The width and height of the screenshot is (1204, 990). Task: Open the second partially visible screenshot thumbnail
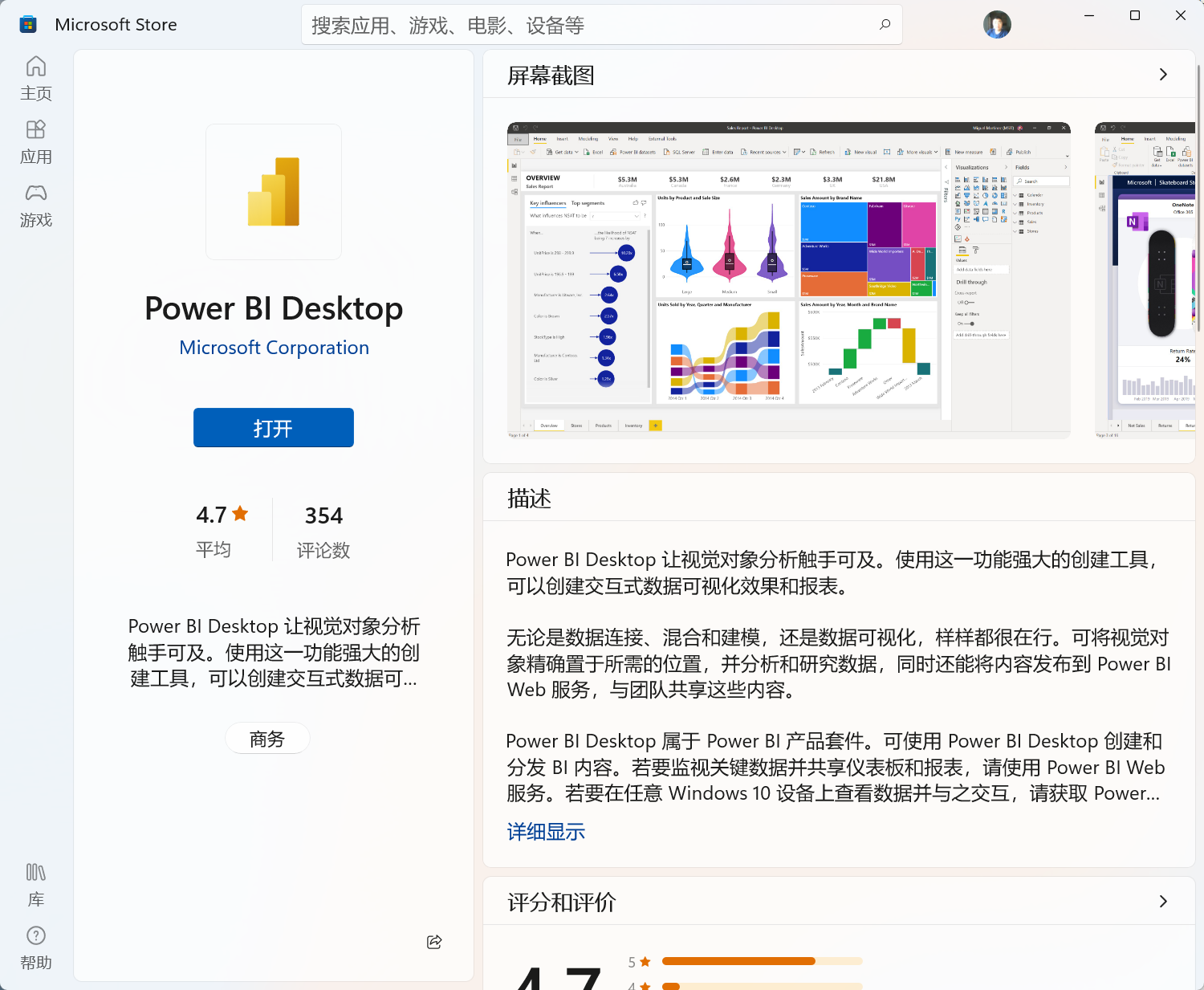1145,280
